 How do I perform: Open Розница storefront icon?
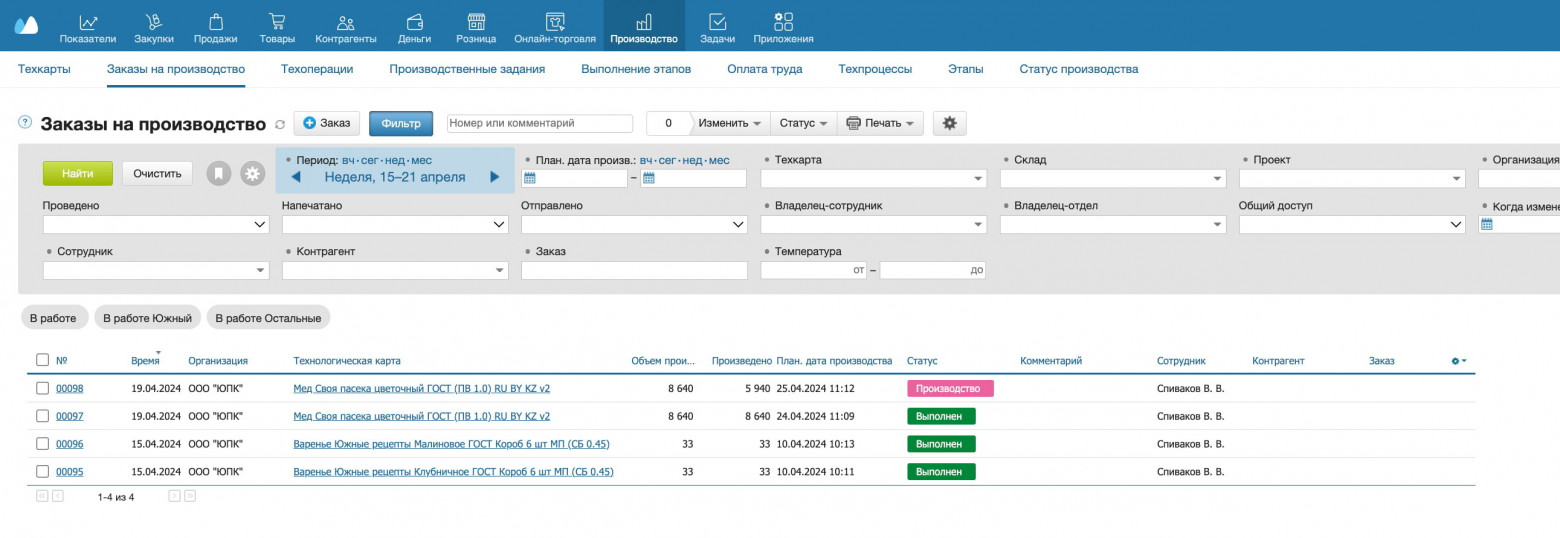[x=476, y=22]
